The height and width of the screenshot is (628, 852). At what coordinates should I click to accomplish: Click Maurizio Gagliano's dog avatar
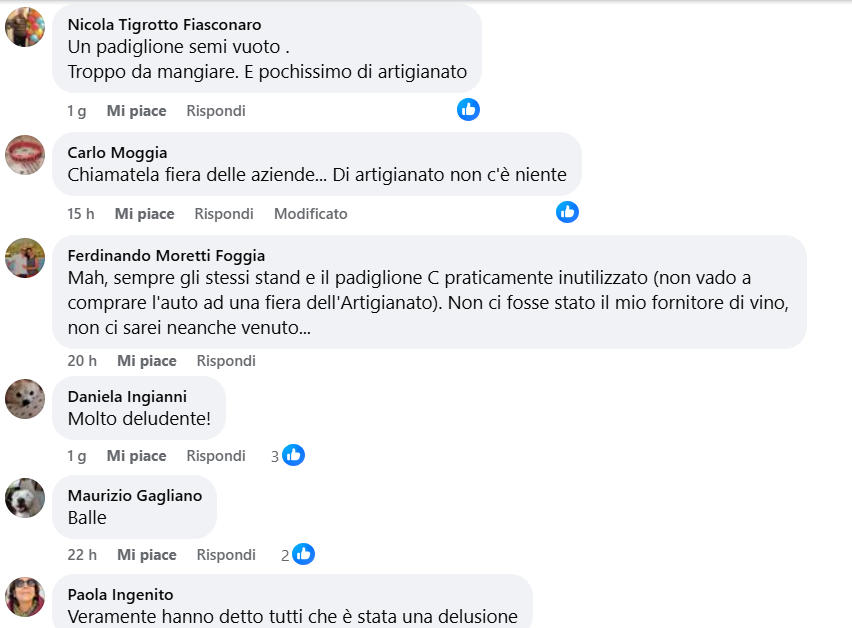[25, 497]
